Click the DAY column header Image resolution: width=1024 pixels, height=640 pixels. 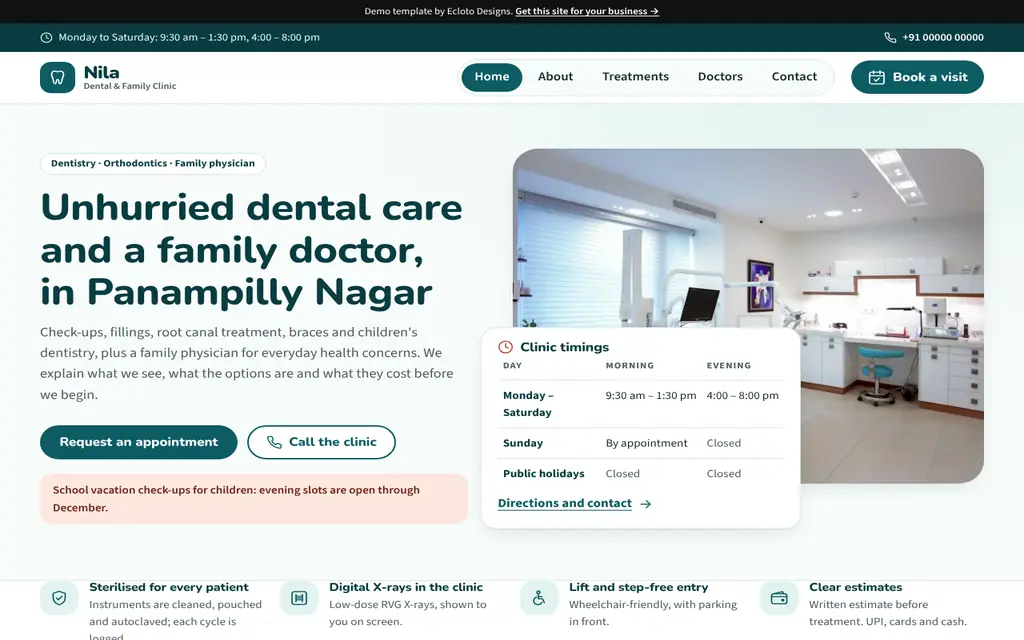[513, 366]
